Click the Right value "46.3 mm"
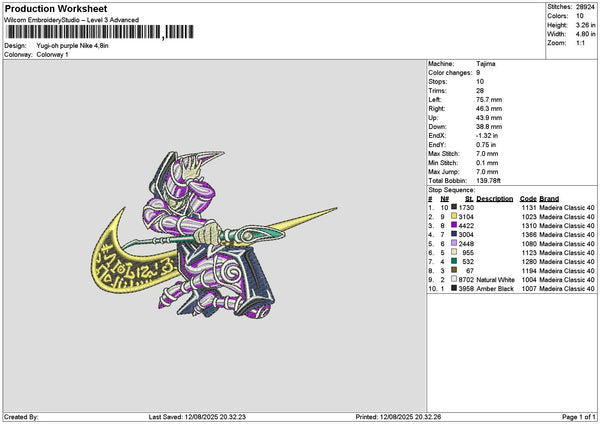 489,109
